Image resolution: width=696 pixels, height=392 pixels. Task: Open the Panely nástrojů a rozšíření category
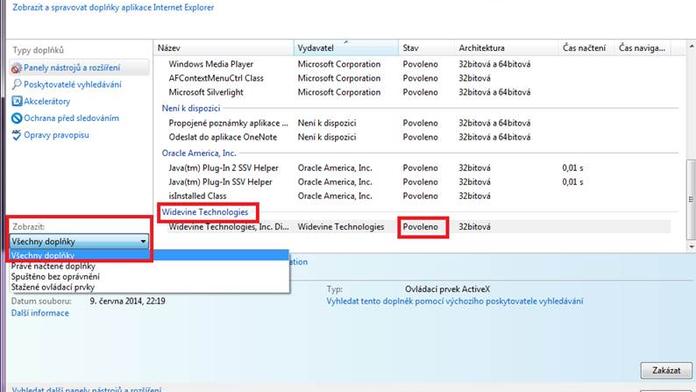click(72, 68)
